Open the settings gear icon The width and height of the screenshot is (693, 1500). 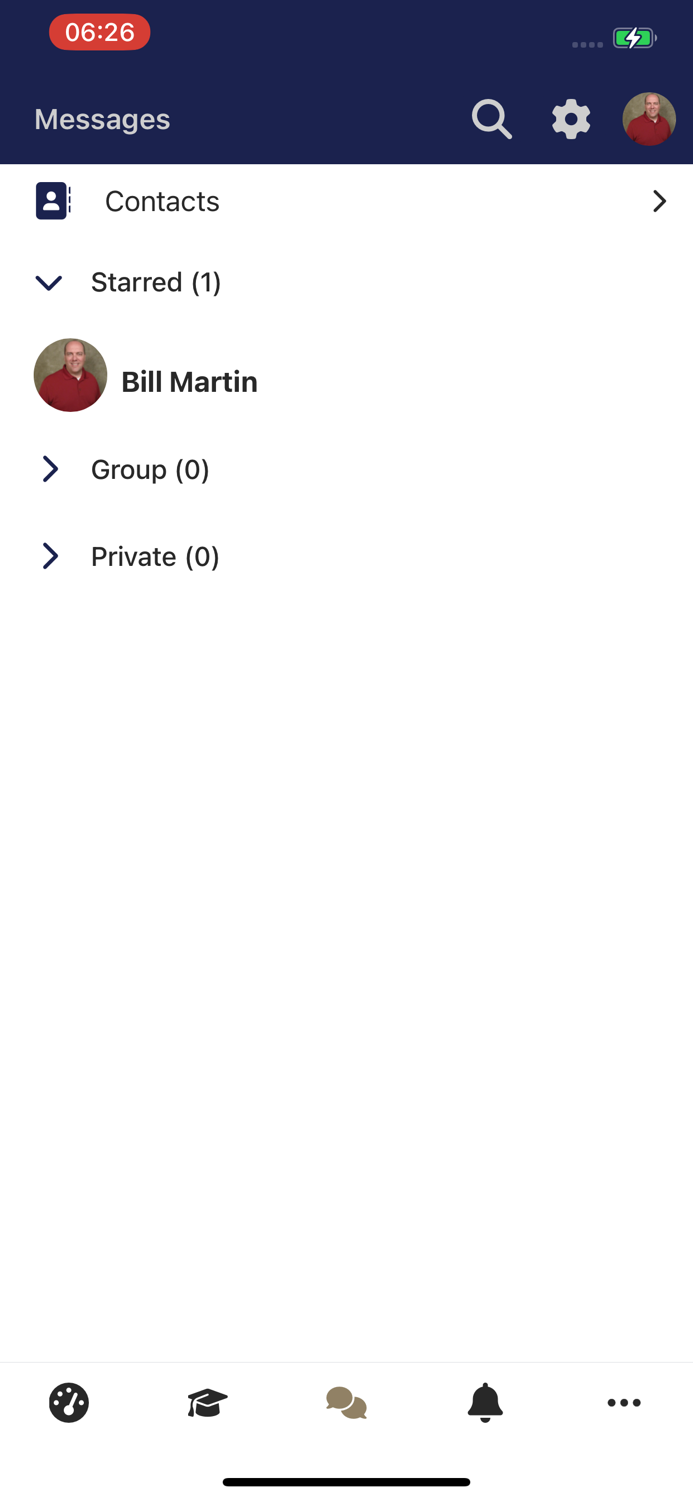[x=570, y=119]
